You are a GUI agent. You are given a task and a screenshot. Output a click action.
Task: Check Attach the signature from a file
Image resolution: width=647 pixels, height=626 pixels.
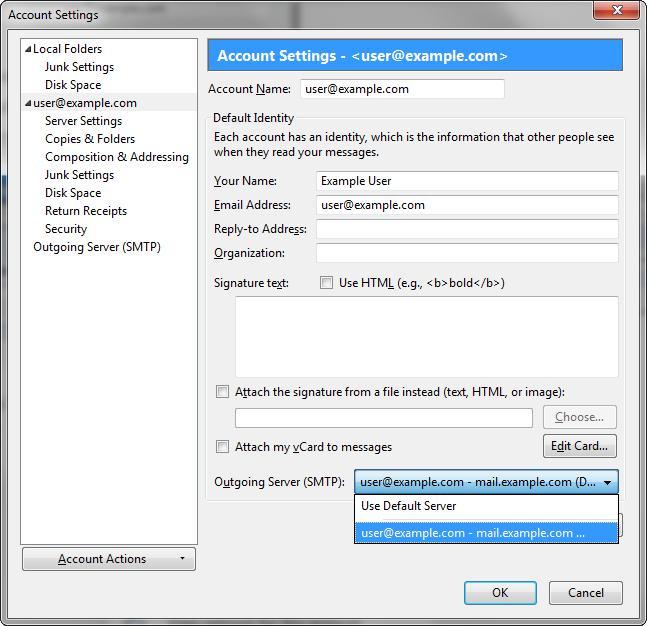[222, 392]
